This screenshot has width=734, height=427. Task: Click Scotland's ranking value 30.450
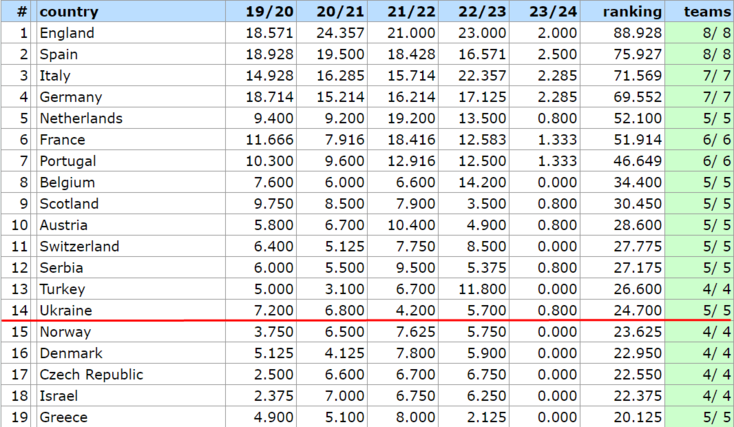click(638, 204)
